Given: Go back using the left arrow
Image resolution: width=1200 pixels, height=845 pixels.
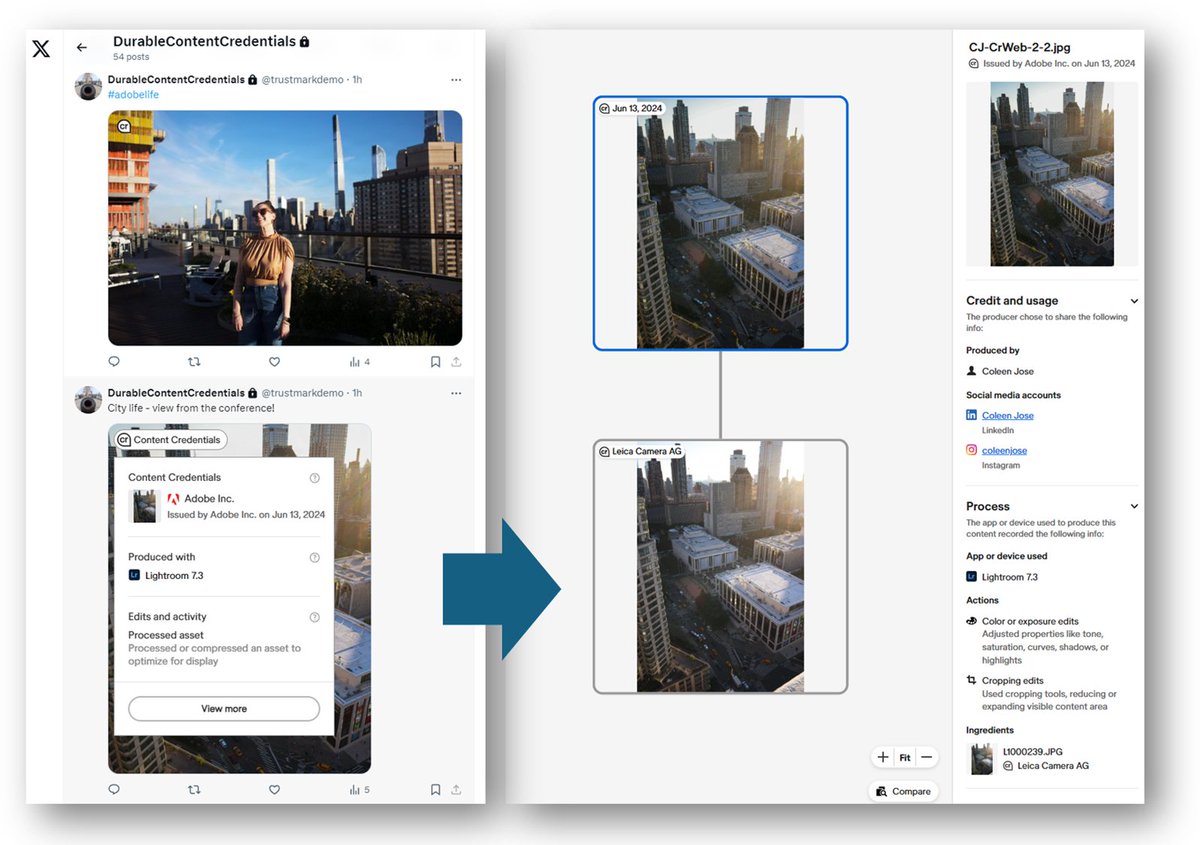Looking at the screenshot, I should 82,47.
